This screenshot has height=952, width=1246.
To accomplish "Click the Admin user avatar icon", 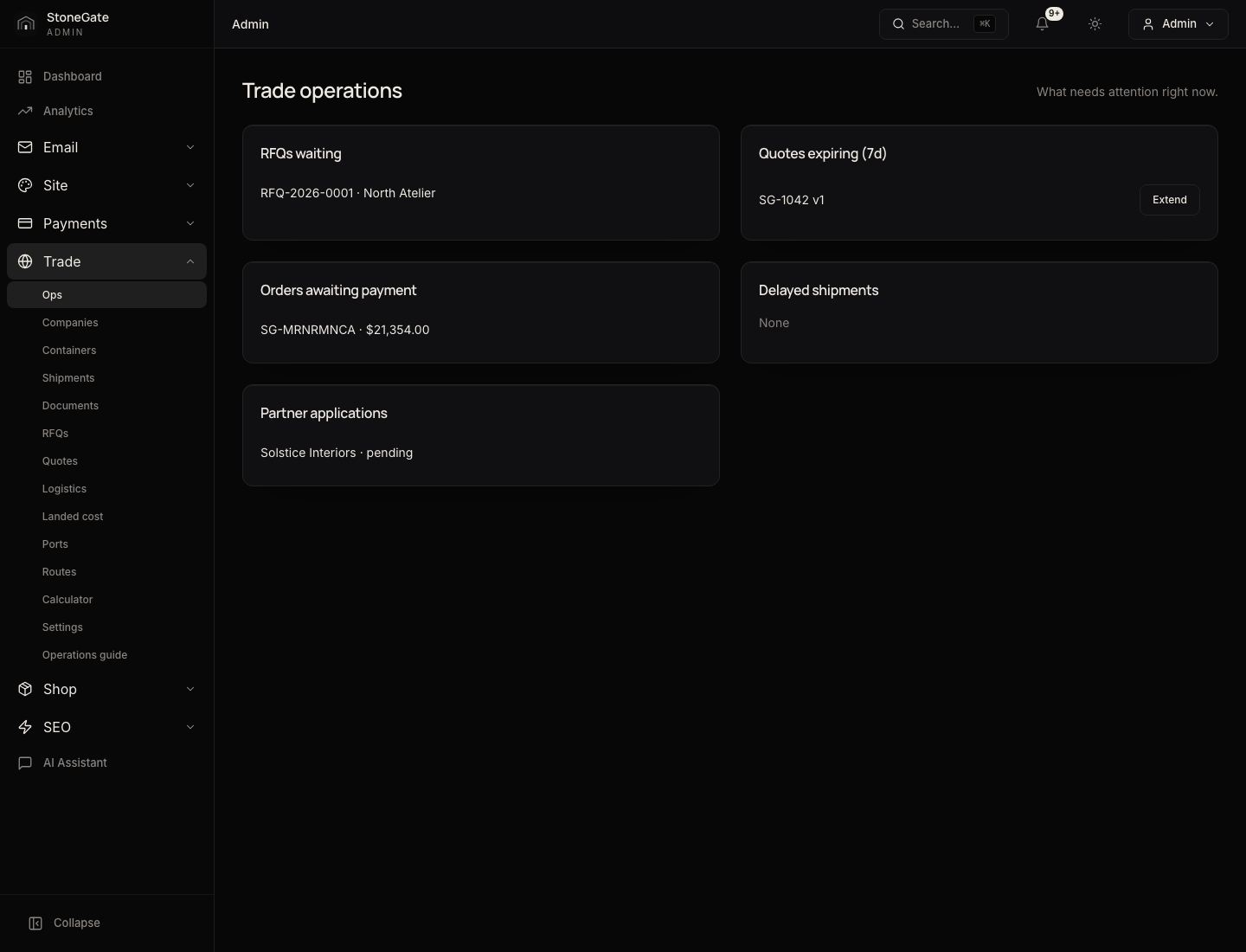I will click(1148, 24).
